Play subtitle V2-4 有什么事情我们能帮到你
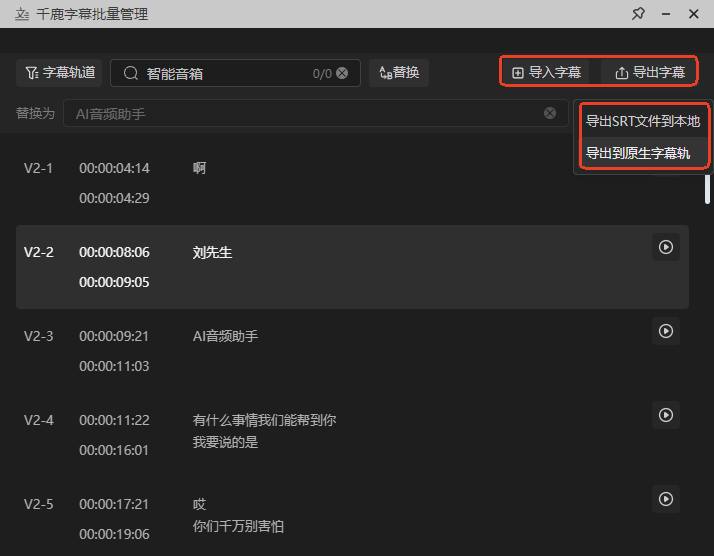 pos(666,415)
